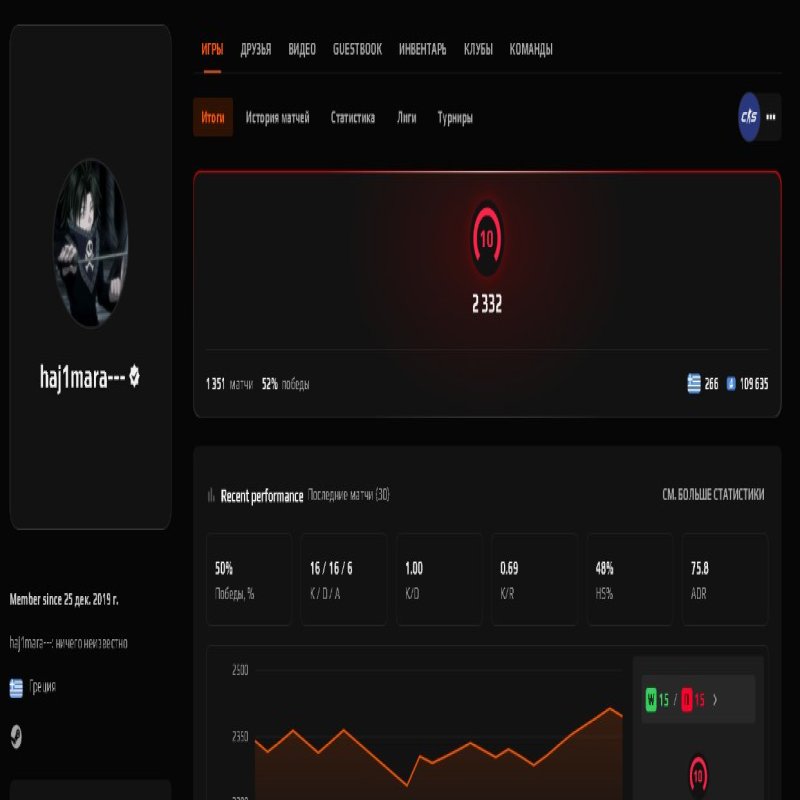This screenshot has height=800, width=800.
Task: Click the verified badge beside haj1mara--- name
Action: pyautogui.click(x=136, y=378)
